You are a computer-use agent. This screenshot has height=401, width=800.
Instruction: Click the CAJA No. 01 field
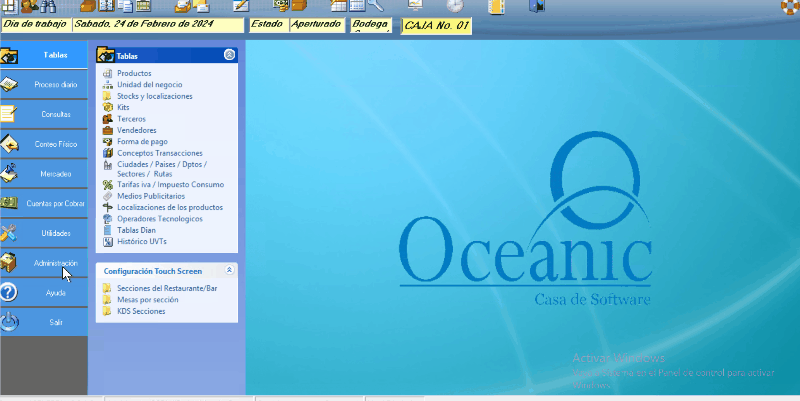coord(435,25)
